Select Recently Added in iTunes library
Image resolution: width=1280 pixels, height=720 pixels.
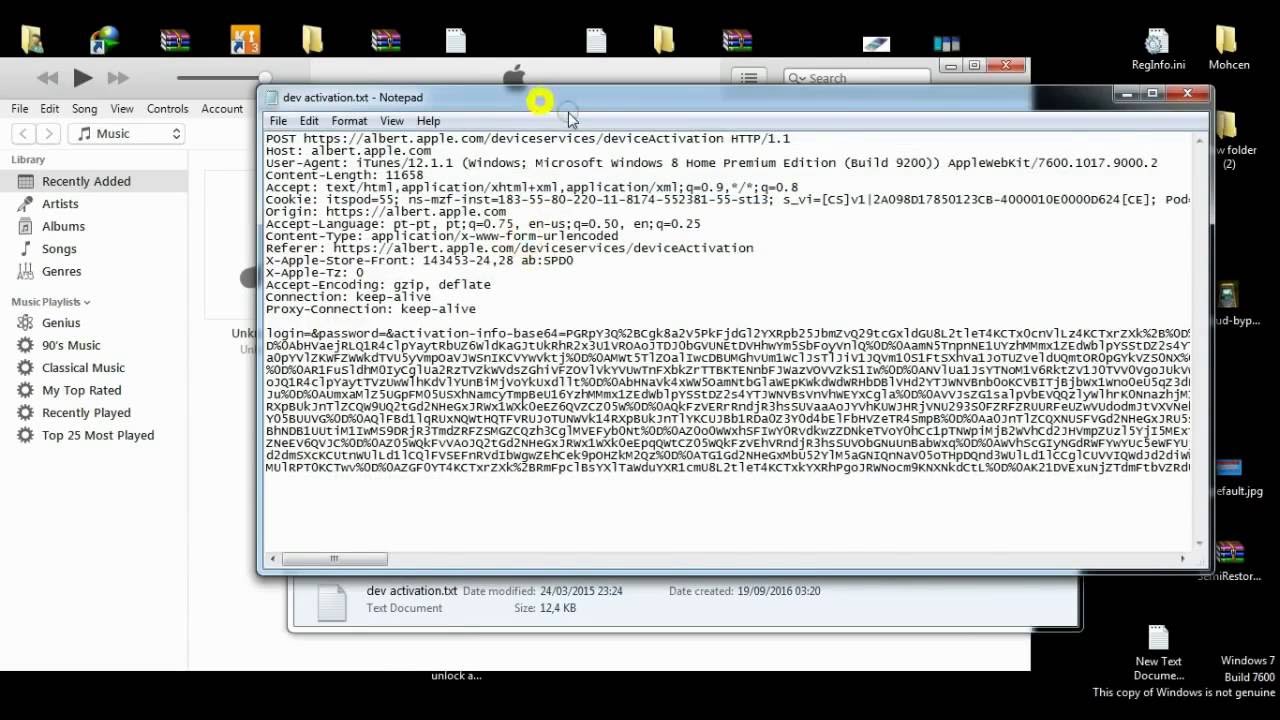click(x=94, y=181)
